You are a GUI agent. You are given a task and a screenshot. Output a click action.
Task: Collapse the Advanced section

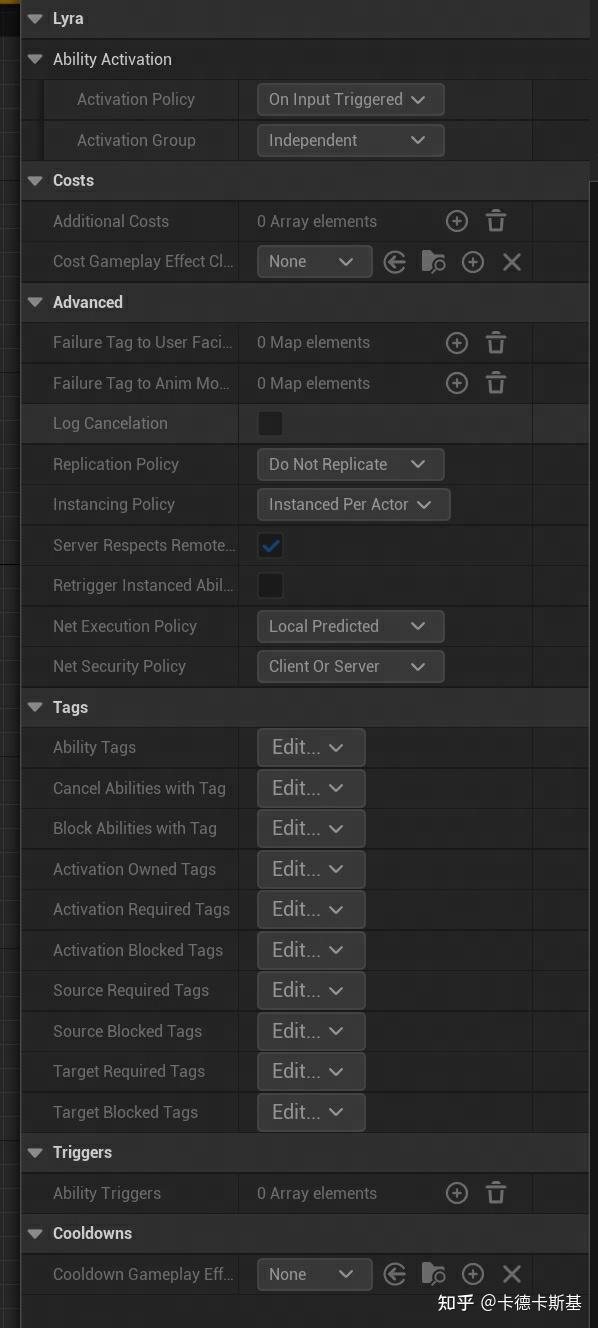[x=36, y=302]
